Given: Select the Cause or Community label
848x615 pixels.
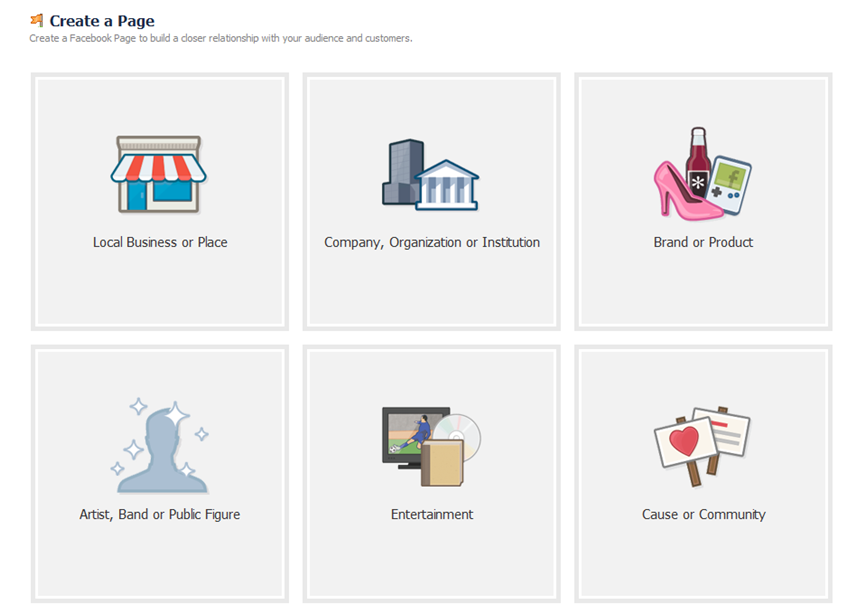Looking at the screenshot, I should click(x=704, y=514).
